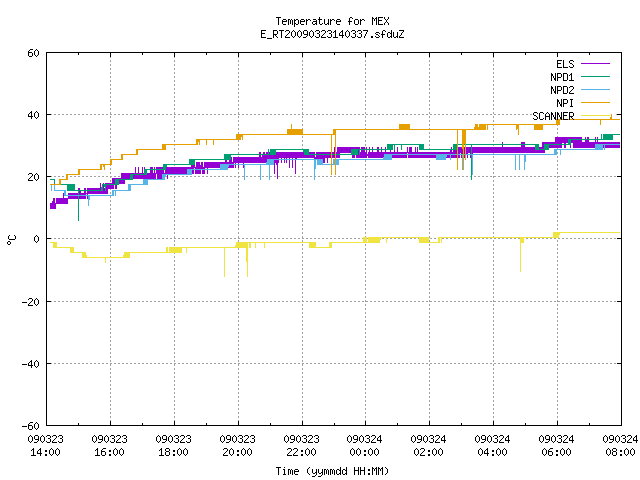Click the x-axis tick label '090324 00:00'
The height and width of the screenshot is (480, 640).
coord(364,446)
